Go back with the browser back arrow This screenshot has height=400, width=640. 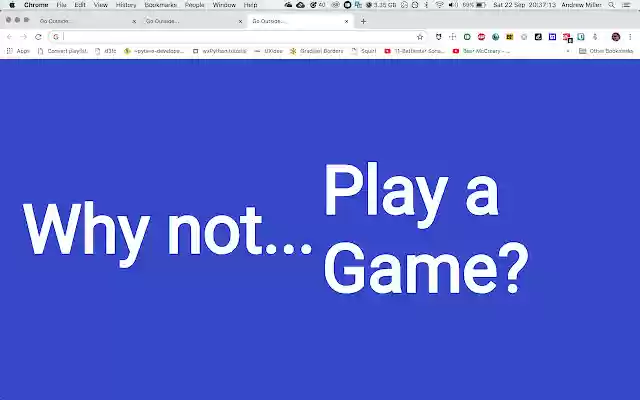(9, 37)
